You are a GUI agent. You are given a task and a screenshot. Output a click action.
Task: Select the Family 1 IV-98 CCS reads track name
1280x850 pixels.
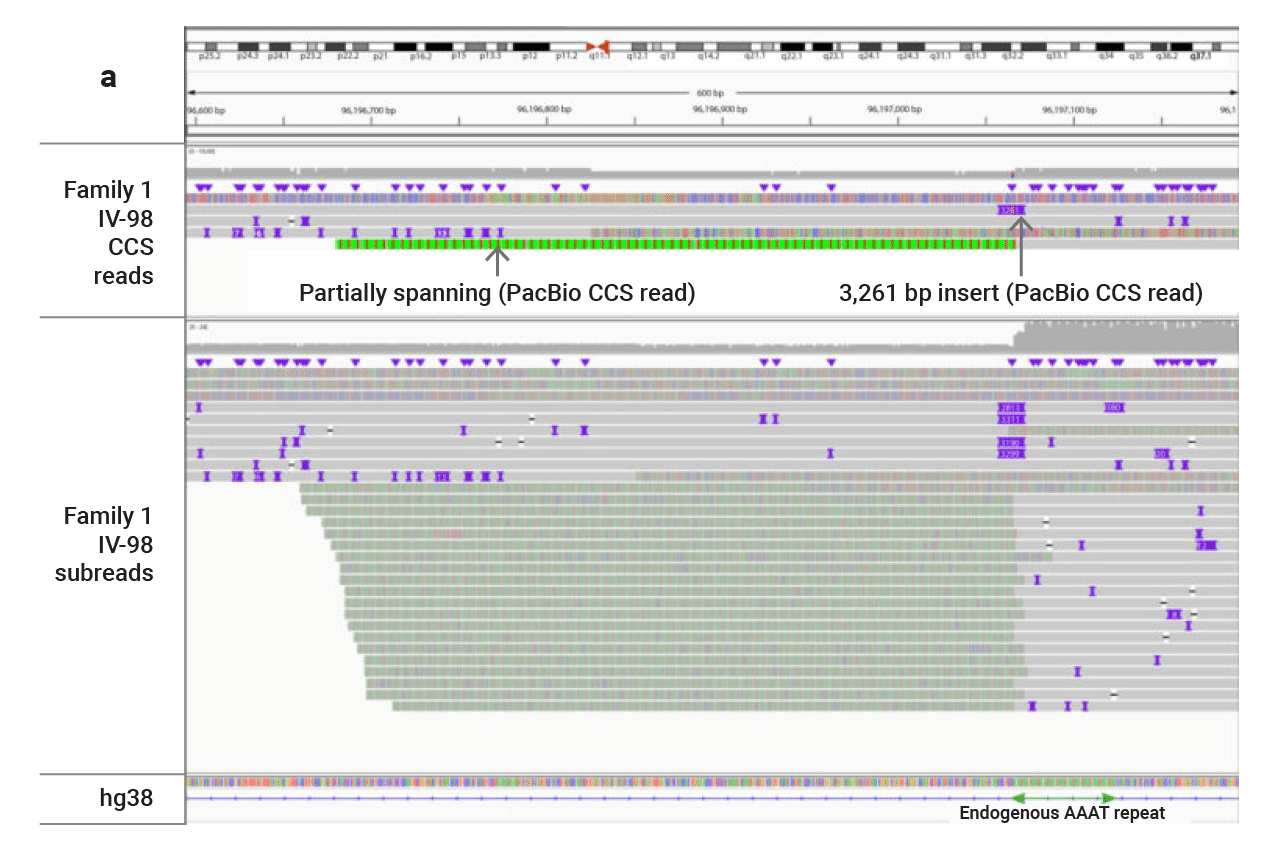click(x=109, y=233)
